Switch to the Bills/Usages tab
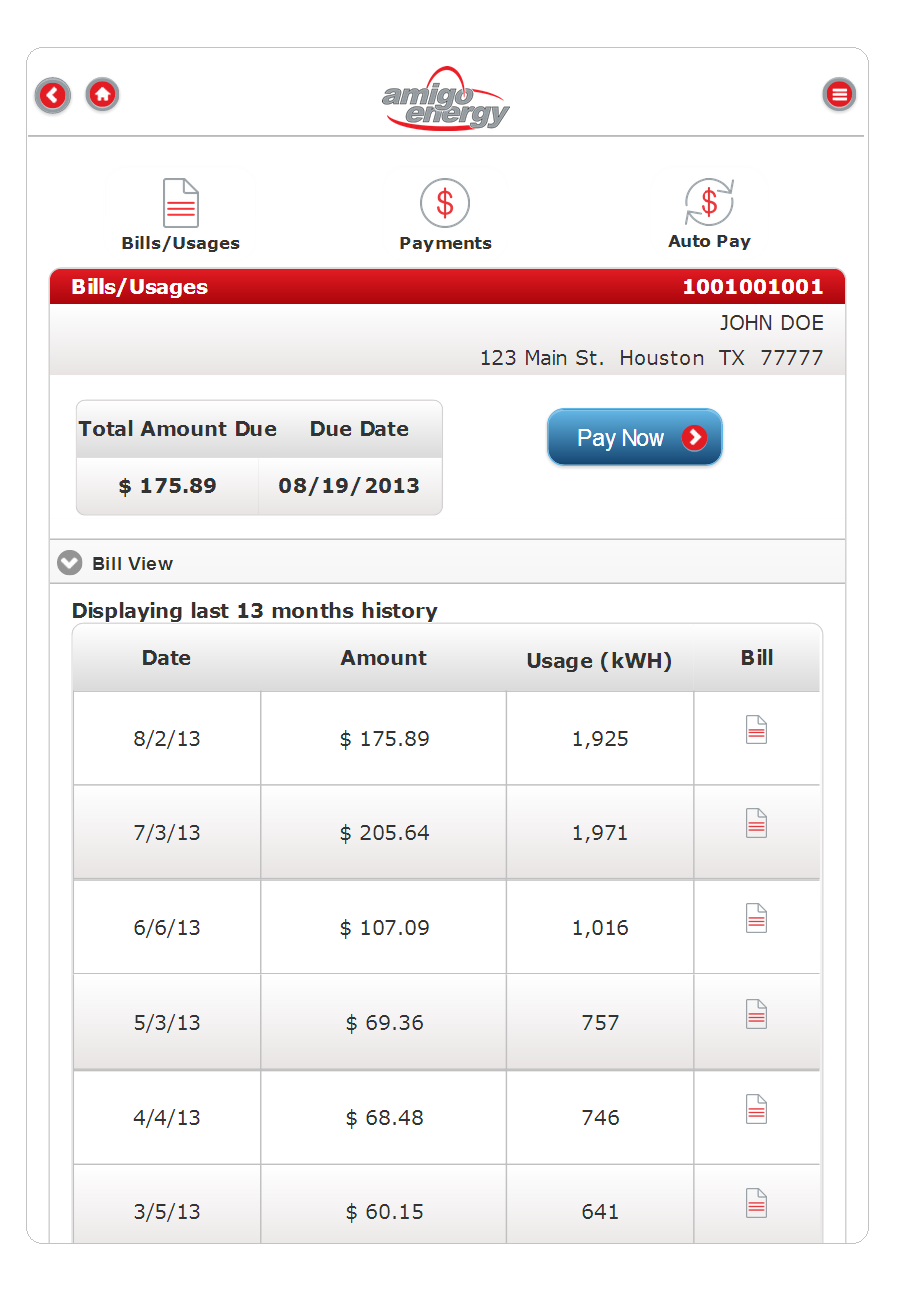Viewport: 897px width, 1300px height. click(181, 215)
